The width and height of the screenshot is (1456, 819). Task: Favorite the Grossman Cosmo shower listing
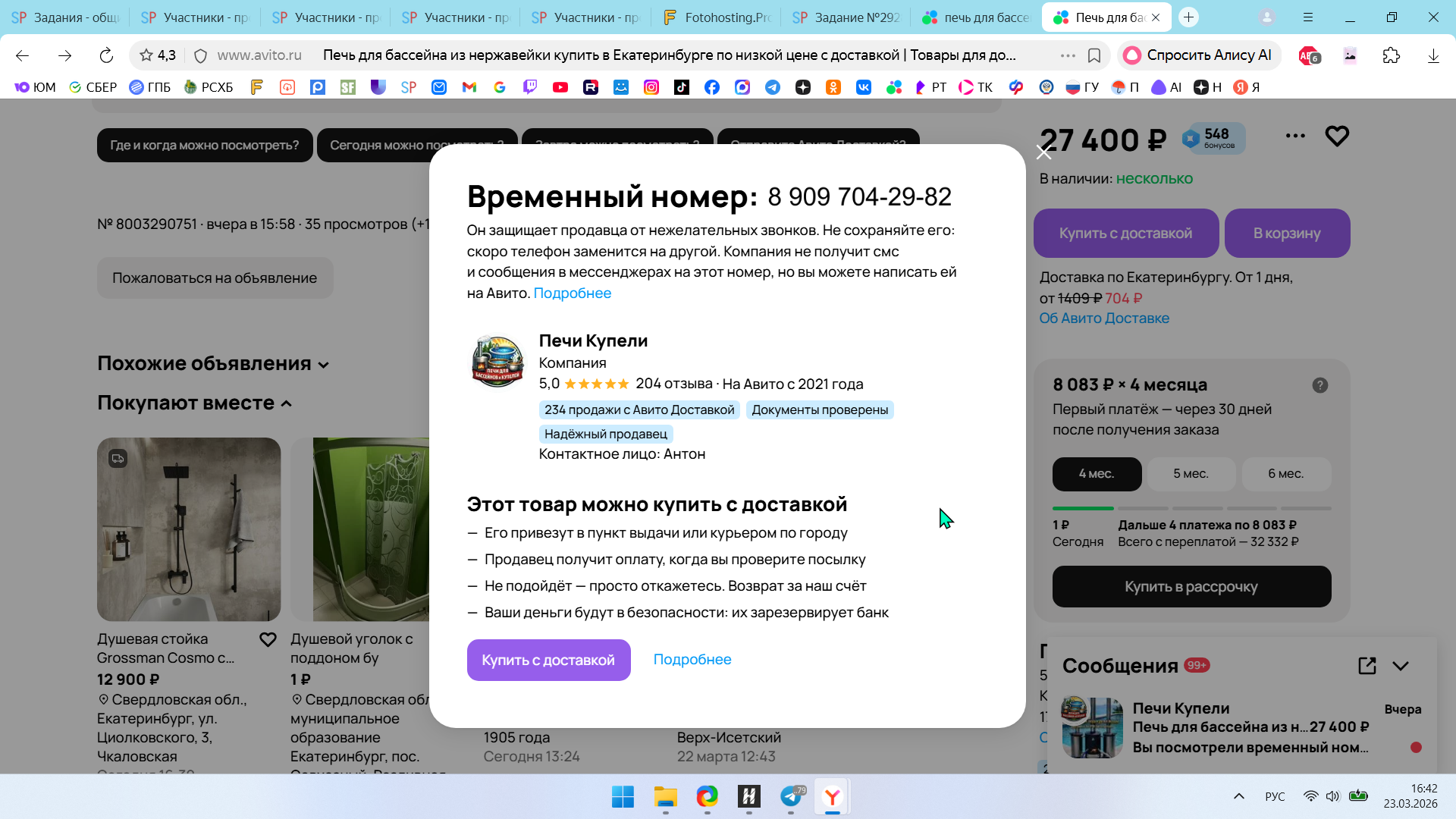point(268,640)
